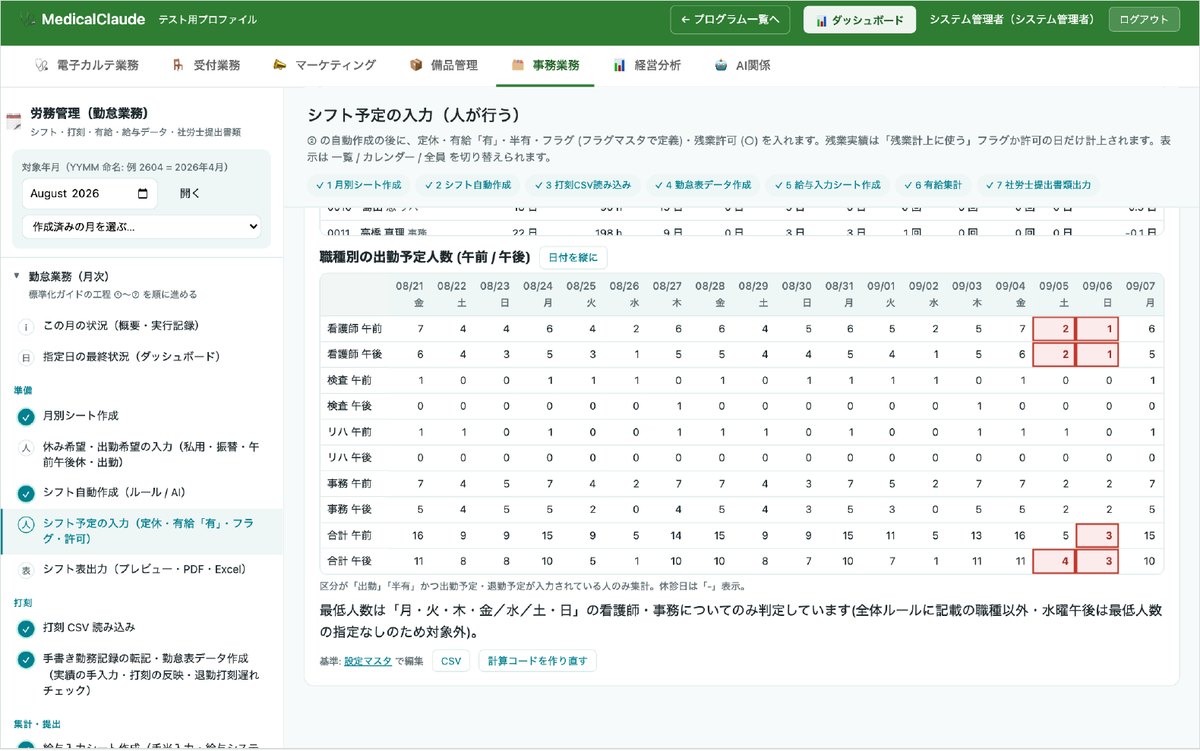1200x751 pixels.
Task: Click the checkmark icon for シフト自動作成
Action: [x=26, y=493]
